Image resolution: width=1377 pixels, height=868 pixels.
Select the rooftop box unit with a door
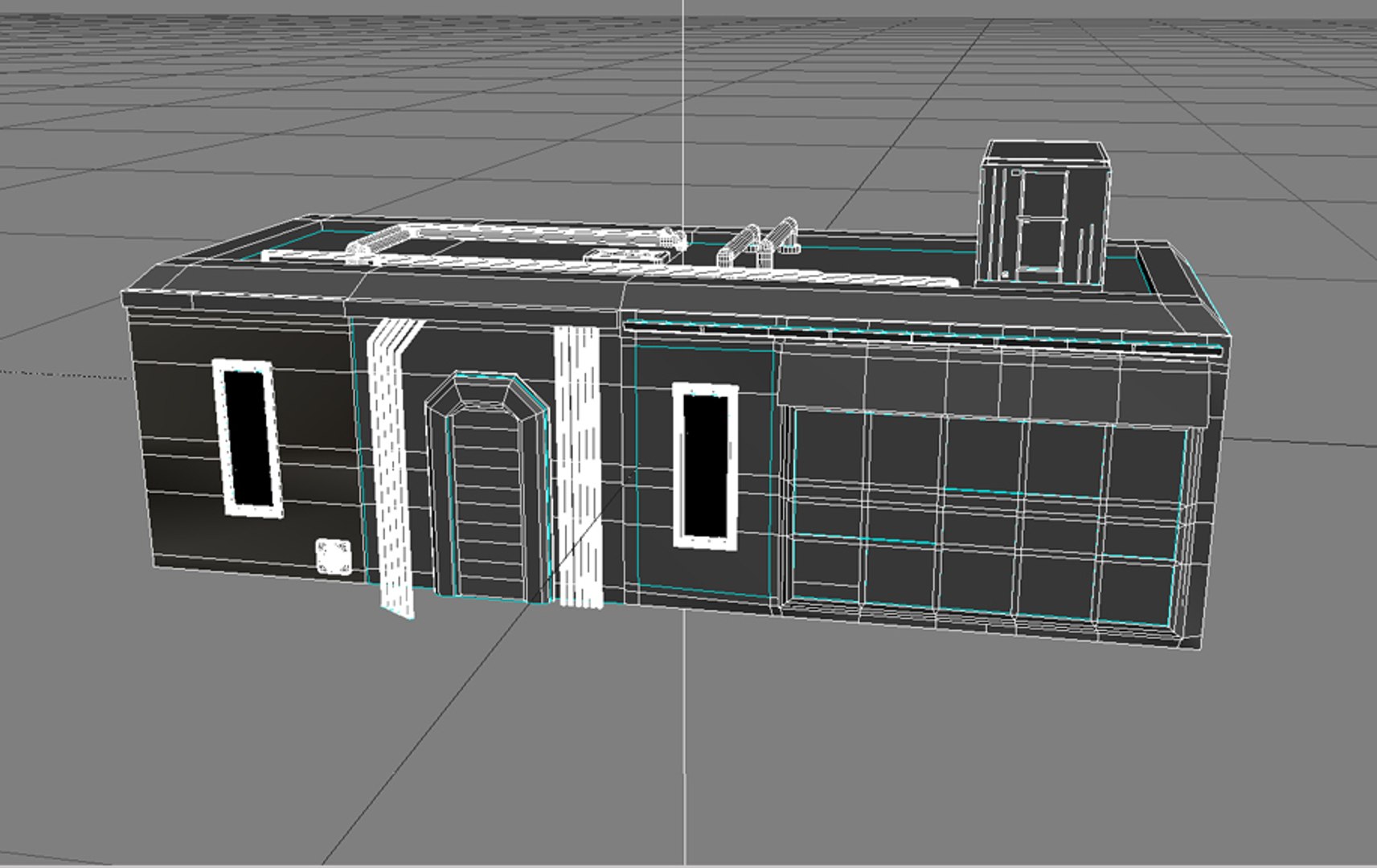tap(1045, 213)
